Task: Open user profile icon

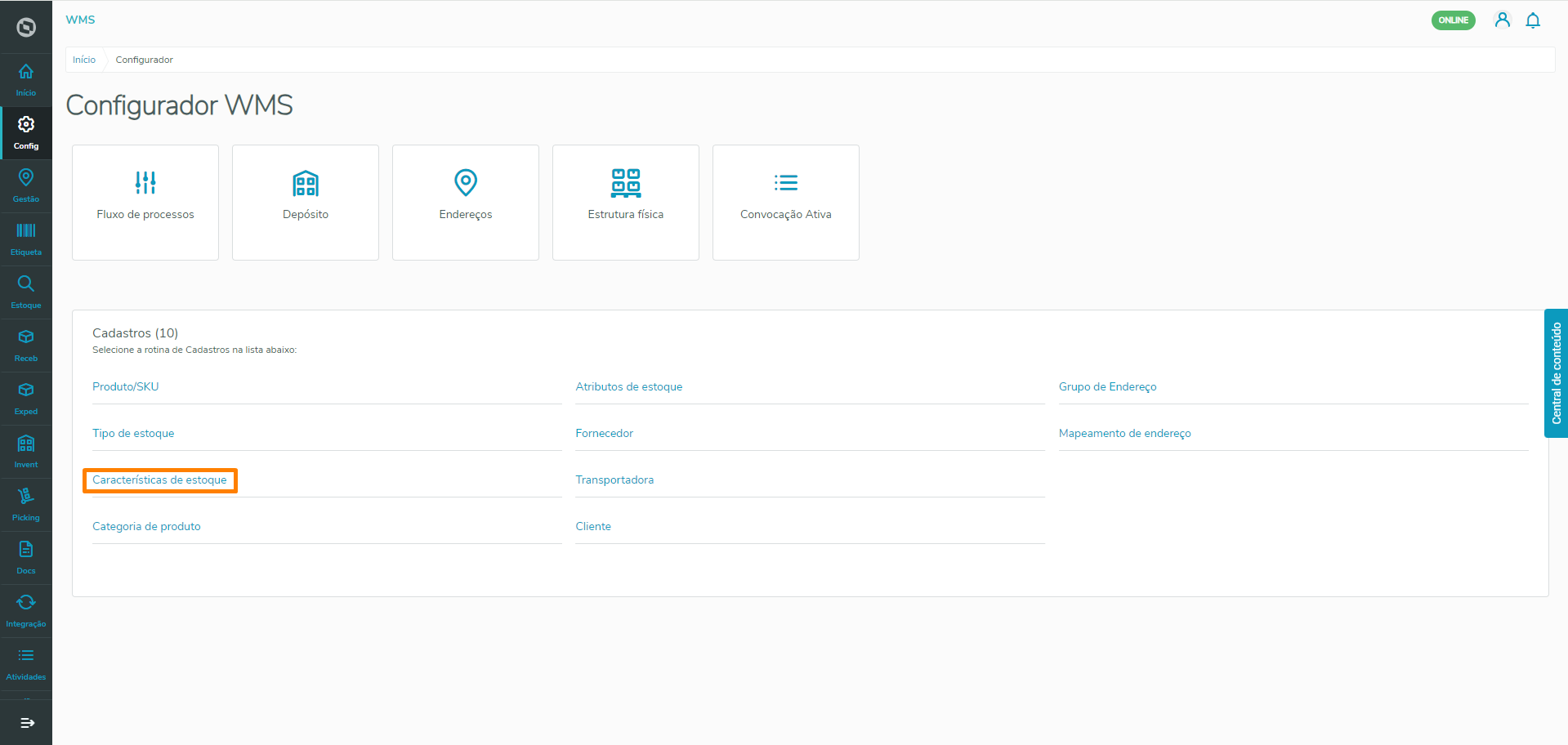Action: click(x=1502, y=20)
